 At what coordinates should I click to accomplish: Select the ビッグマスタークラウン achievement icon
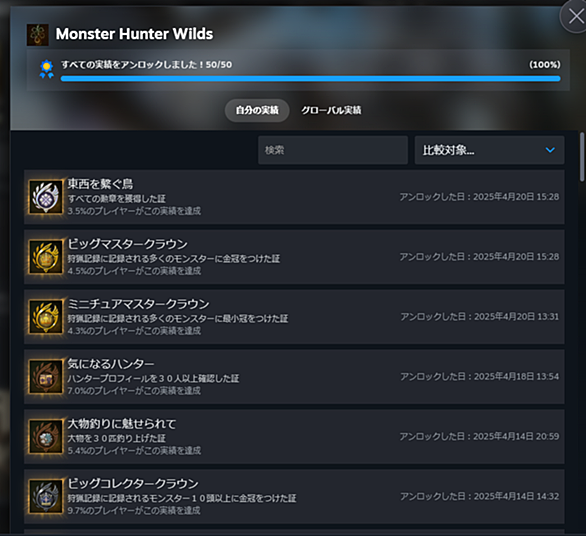tap(46, 257)
